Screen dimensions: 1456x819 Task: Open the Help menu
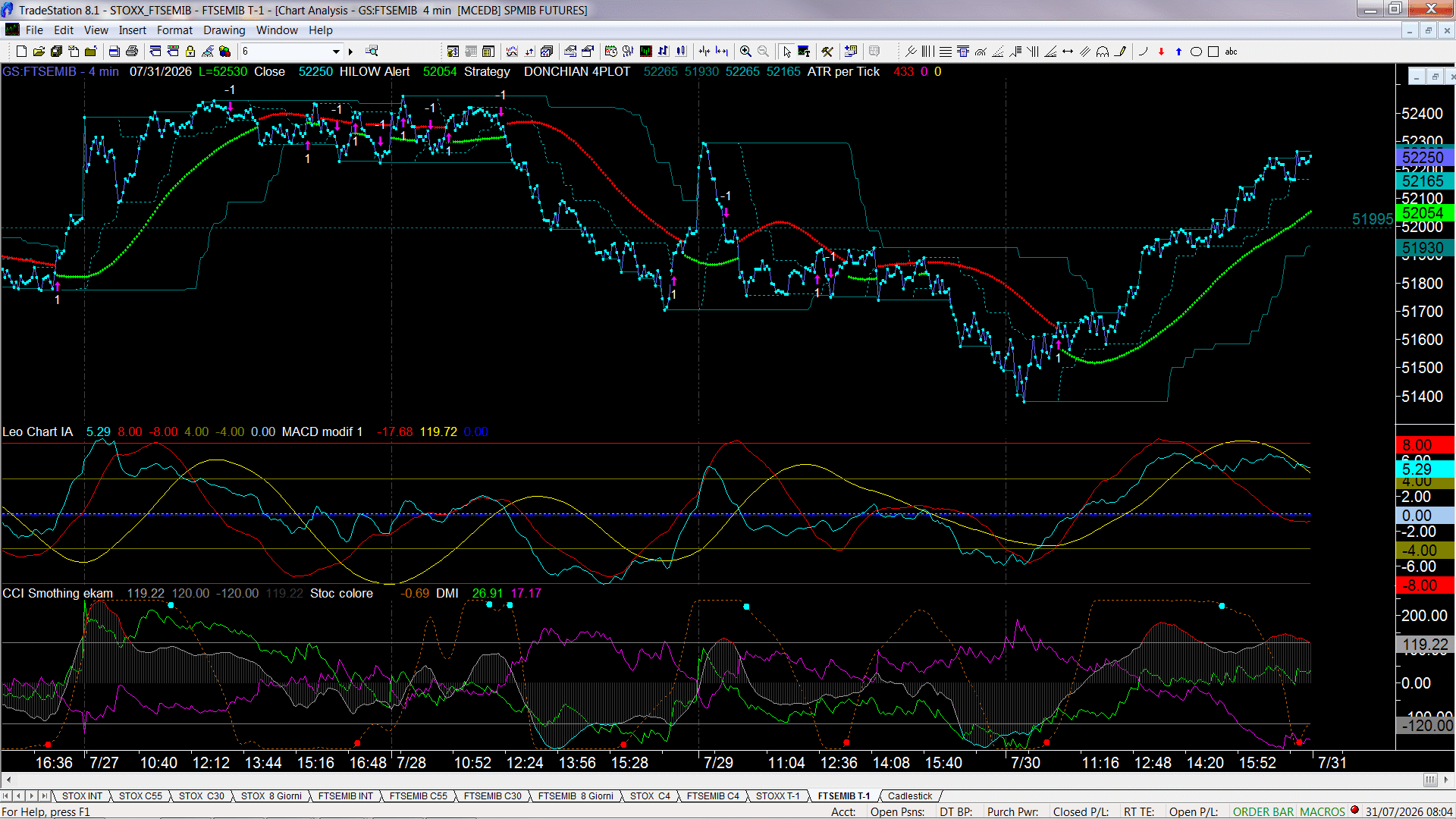tap(320, 30)
